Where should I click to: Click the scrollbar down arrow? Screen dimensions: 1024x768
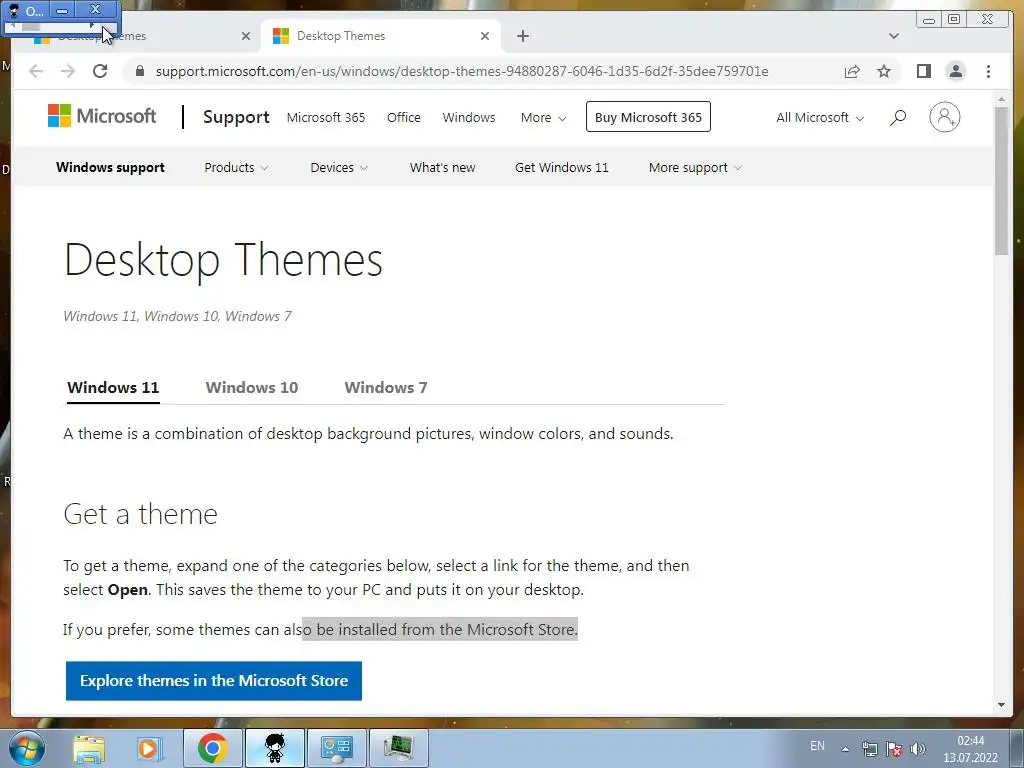coord(1001,705)
